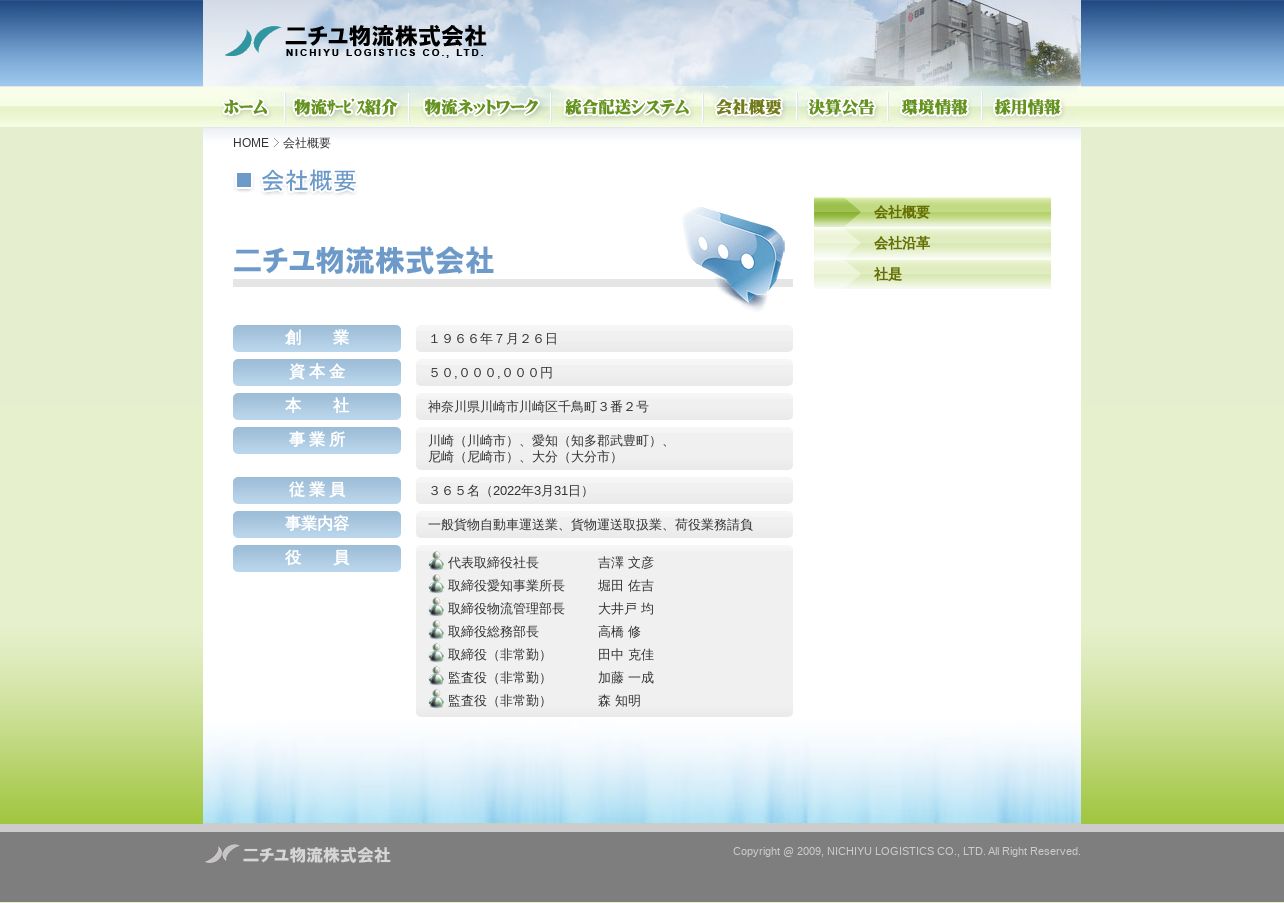Click the name 吉澤 文彦
Image resolution: width=1284 pixels, height=903 pixels.
click(626, 563)
